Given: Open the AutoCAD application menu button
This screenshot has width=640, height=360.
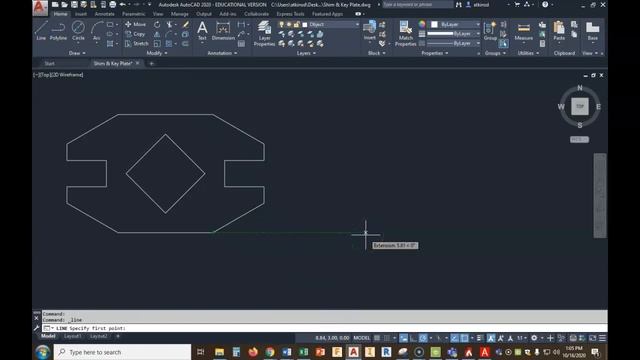Looking at the screenshot, I should [x=40, y=8].
